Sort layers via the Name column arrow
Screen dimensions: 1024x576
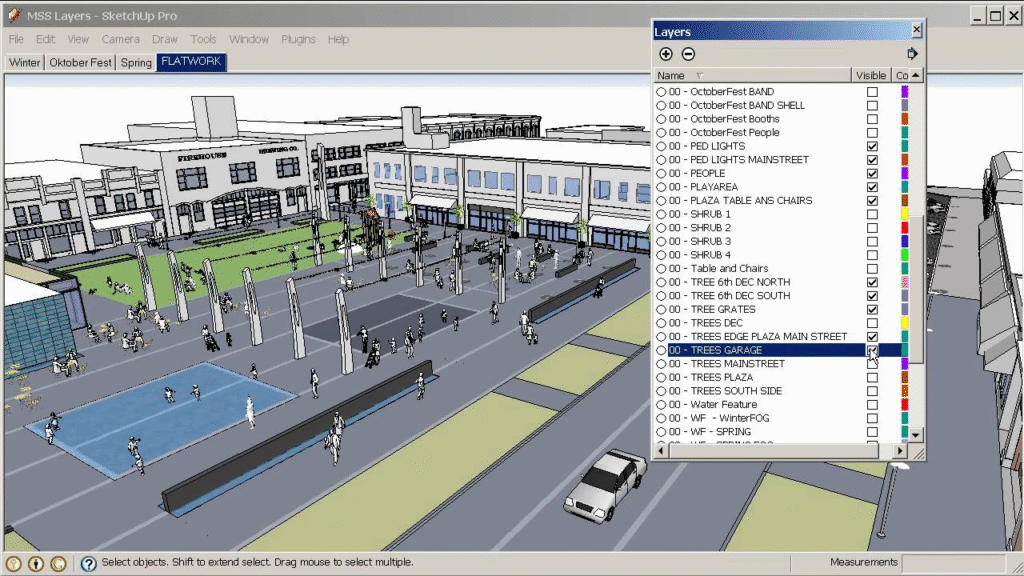coord(699,76)
